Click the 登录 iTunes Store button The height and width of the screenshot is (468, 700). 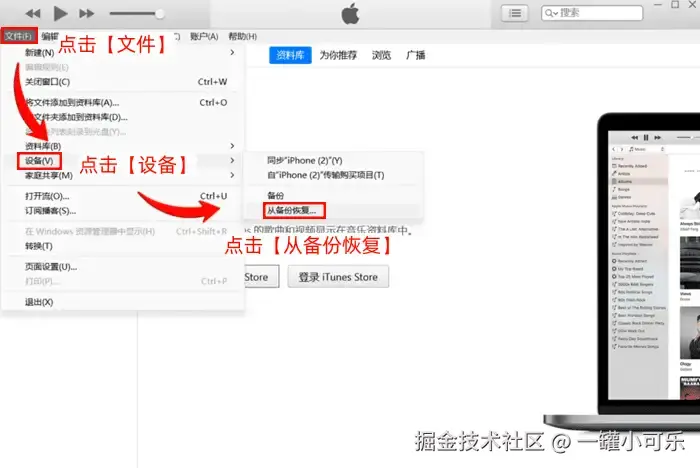pos(338,277)
